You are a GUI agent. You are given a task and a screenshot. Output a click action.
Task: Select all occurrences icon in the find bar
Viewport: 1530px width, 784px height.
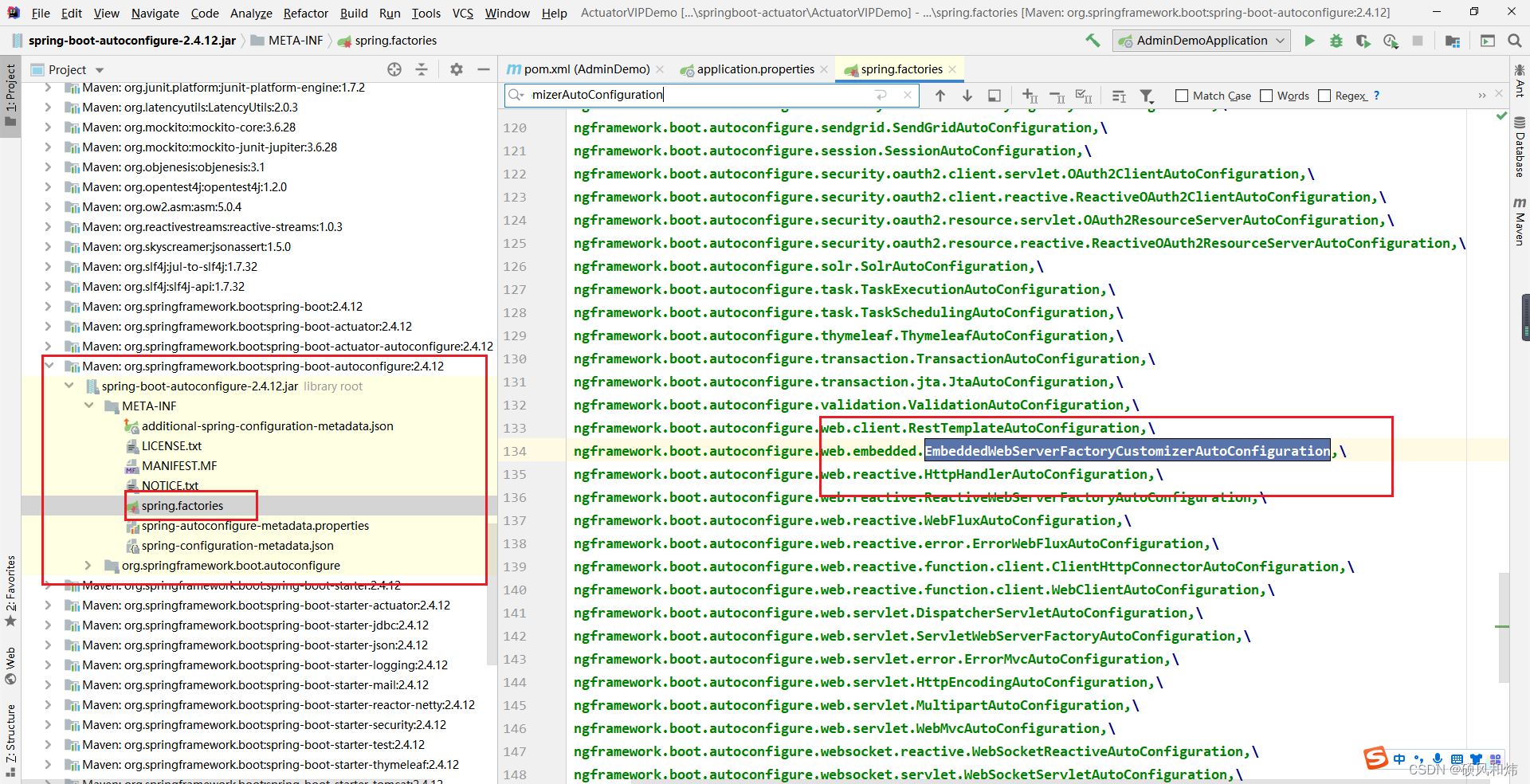coord(1084,96)
